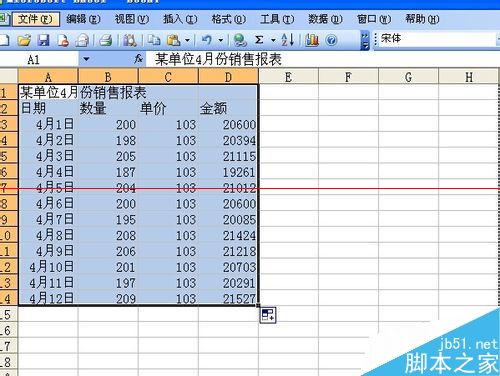
Task: Click the E-mail envelope toolbar icon
Action: point(82,40)
